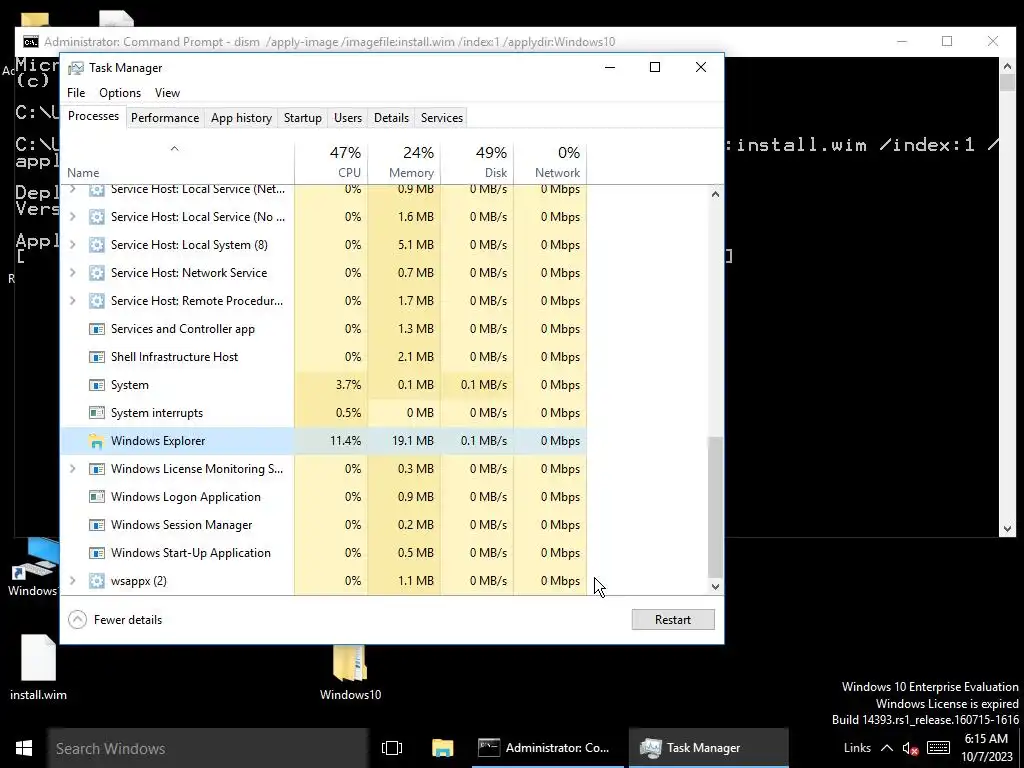Click the System interrupts process icon
Viewport: 1024px width, 768px height.
click(97, 413)
